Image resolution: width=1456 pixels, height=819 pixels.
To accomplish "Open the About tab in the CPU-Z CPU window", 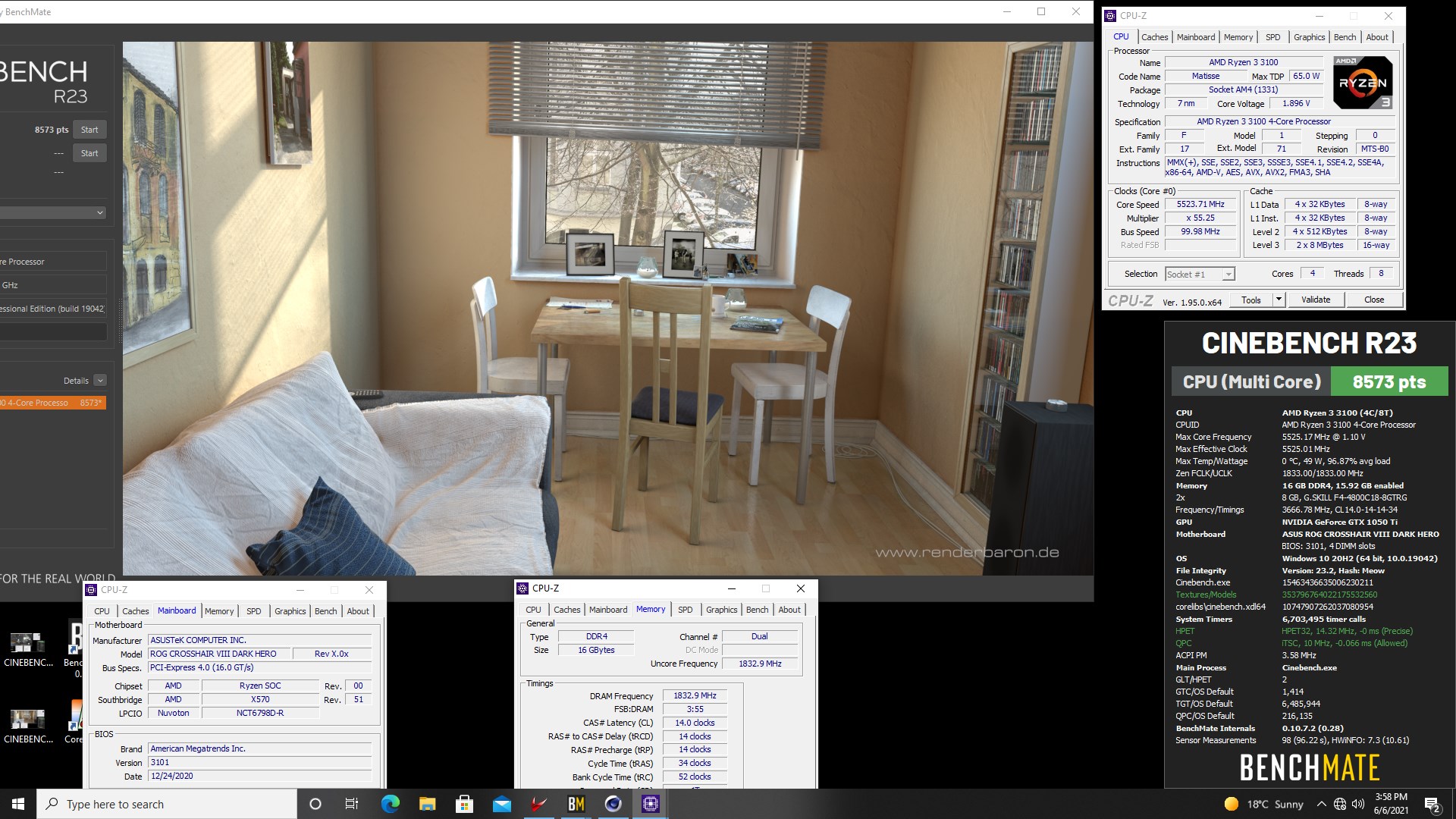I will pos(1377,37).
